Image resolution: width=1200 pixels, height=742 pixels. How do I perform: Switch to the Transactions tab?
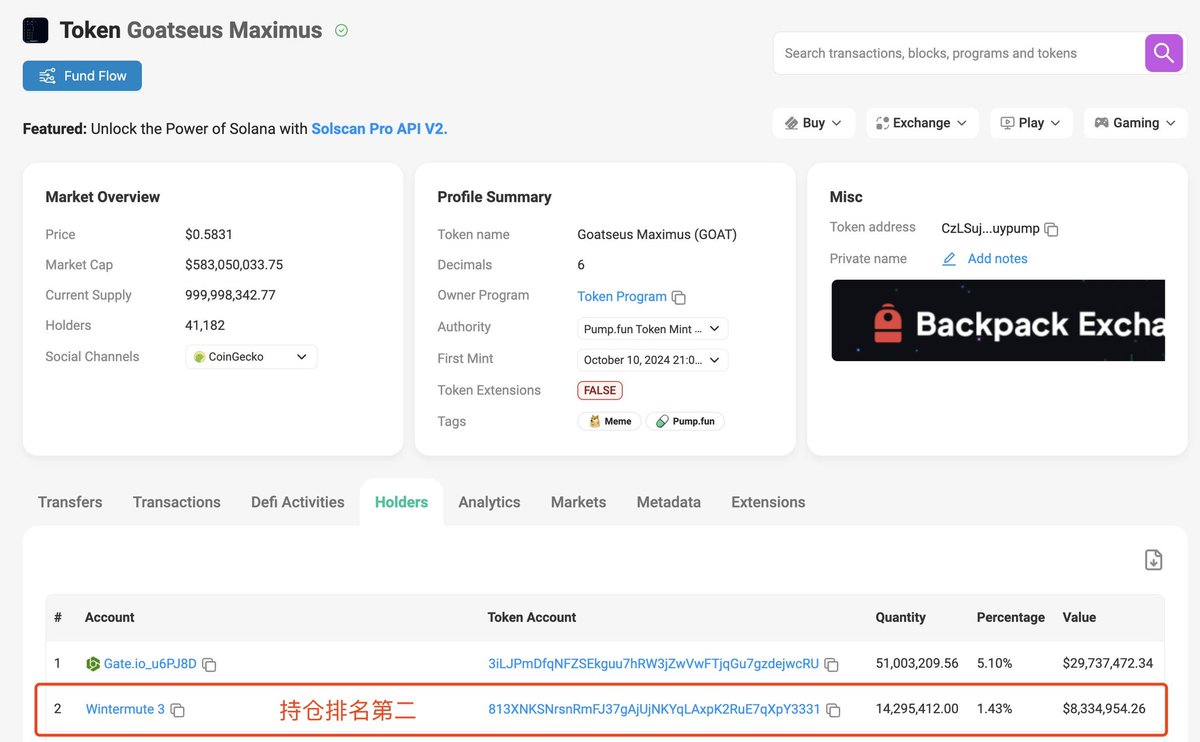pos(177,502)
